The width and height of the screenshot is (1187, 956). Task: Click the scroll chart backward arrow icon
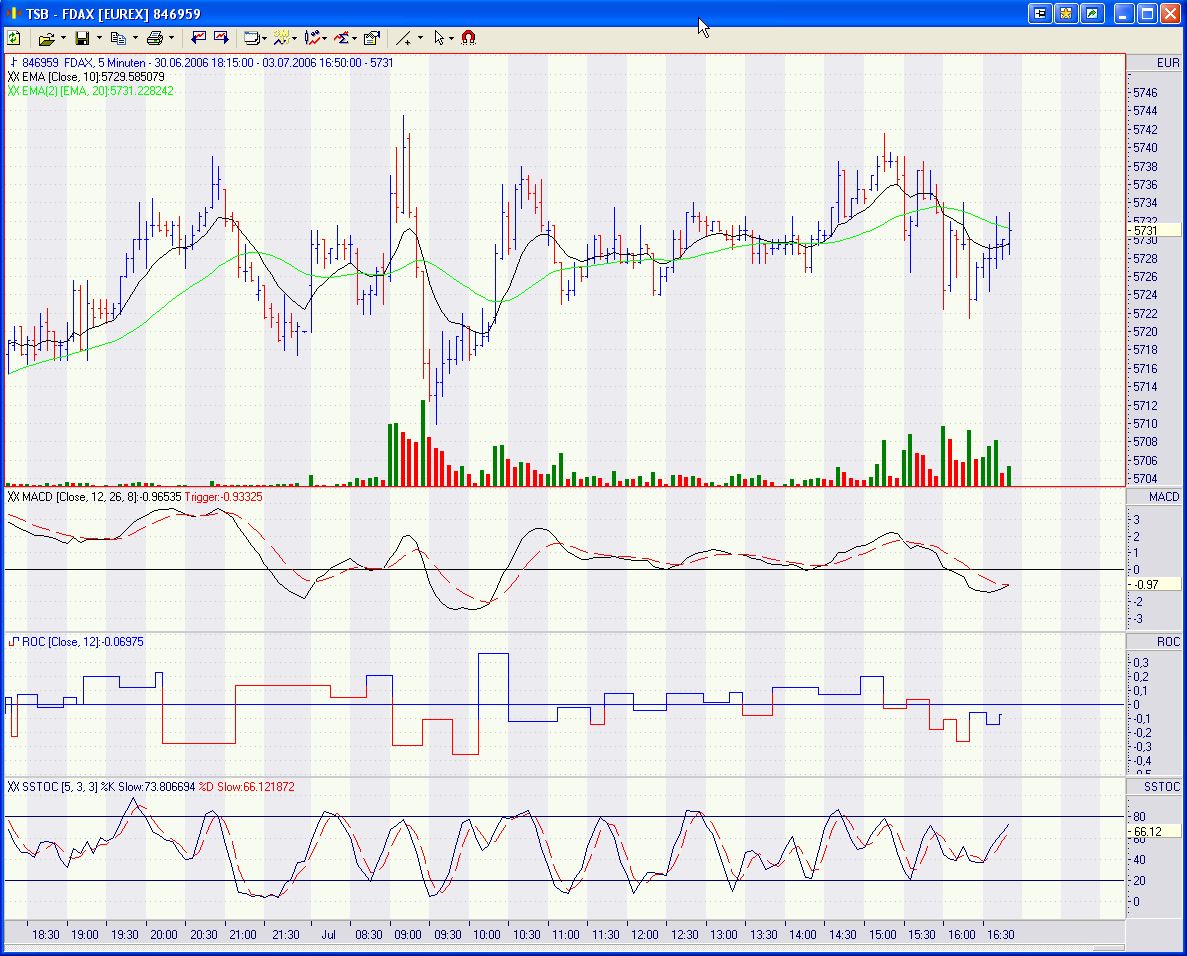[x=199, y=37]
